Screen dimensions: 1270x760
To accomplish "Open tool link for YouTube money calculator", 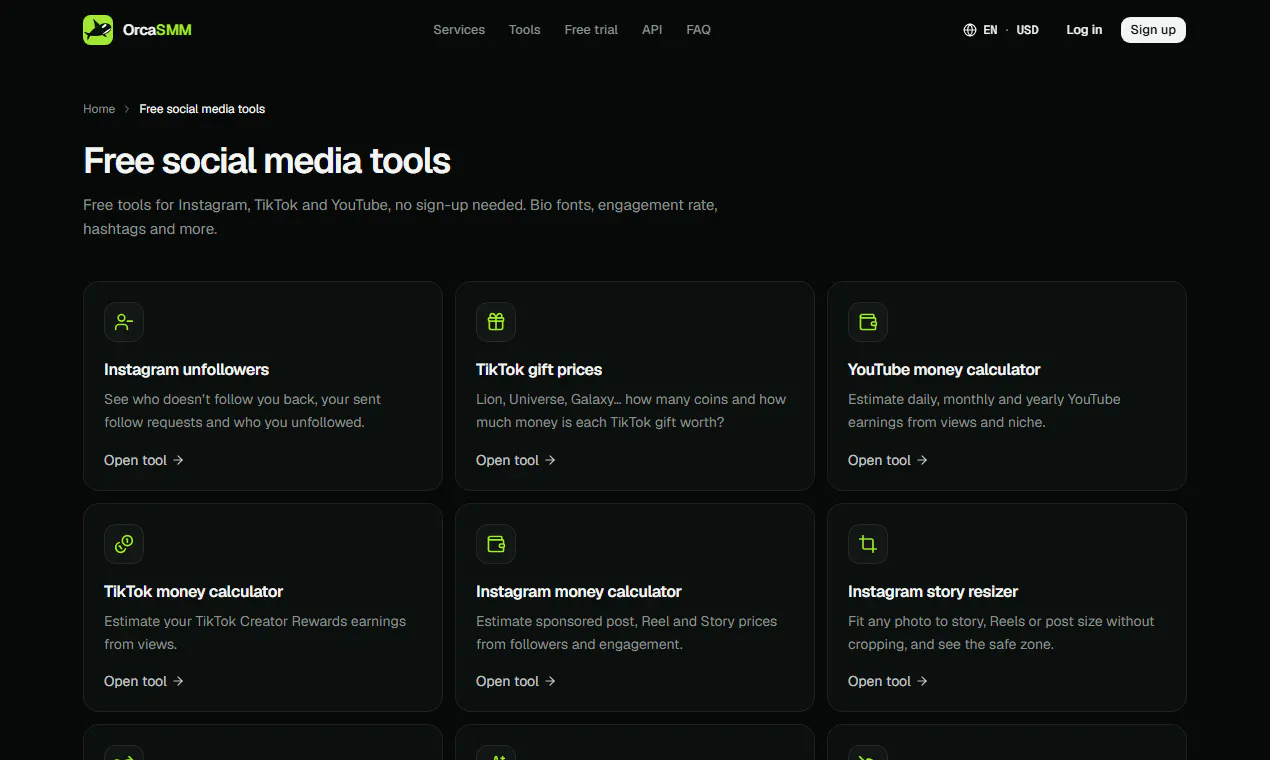I will [x=888, y=460].
